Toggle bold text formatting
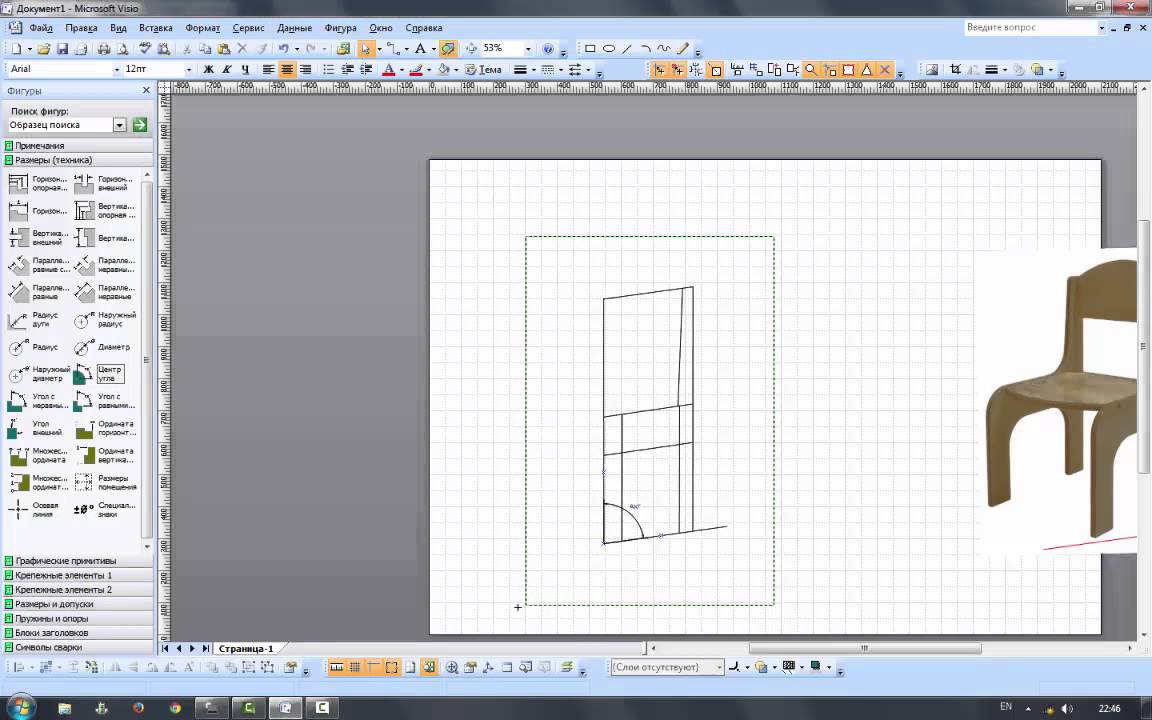1152x720 pixels. (x=208, y=69)
